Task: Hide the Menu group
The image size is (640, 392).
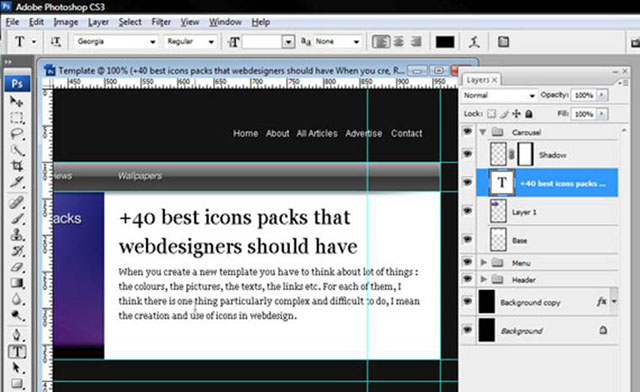Action: (467, 262)
